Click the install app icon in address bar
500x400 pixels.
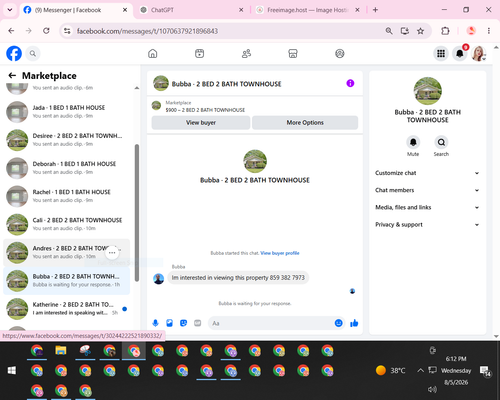[405, 31]
